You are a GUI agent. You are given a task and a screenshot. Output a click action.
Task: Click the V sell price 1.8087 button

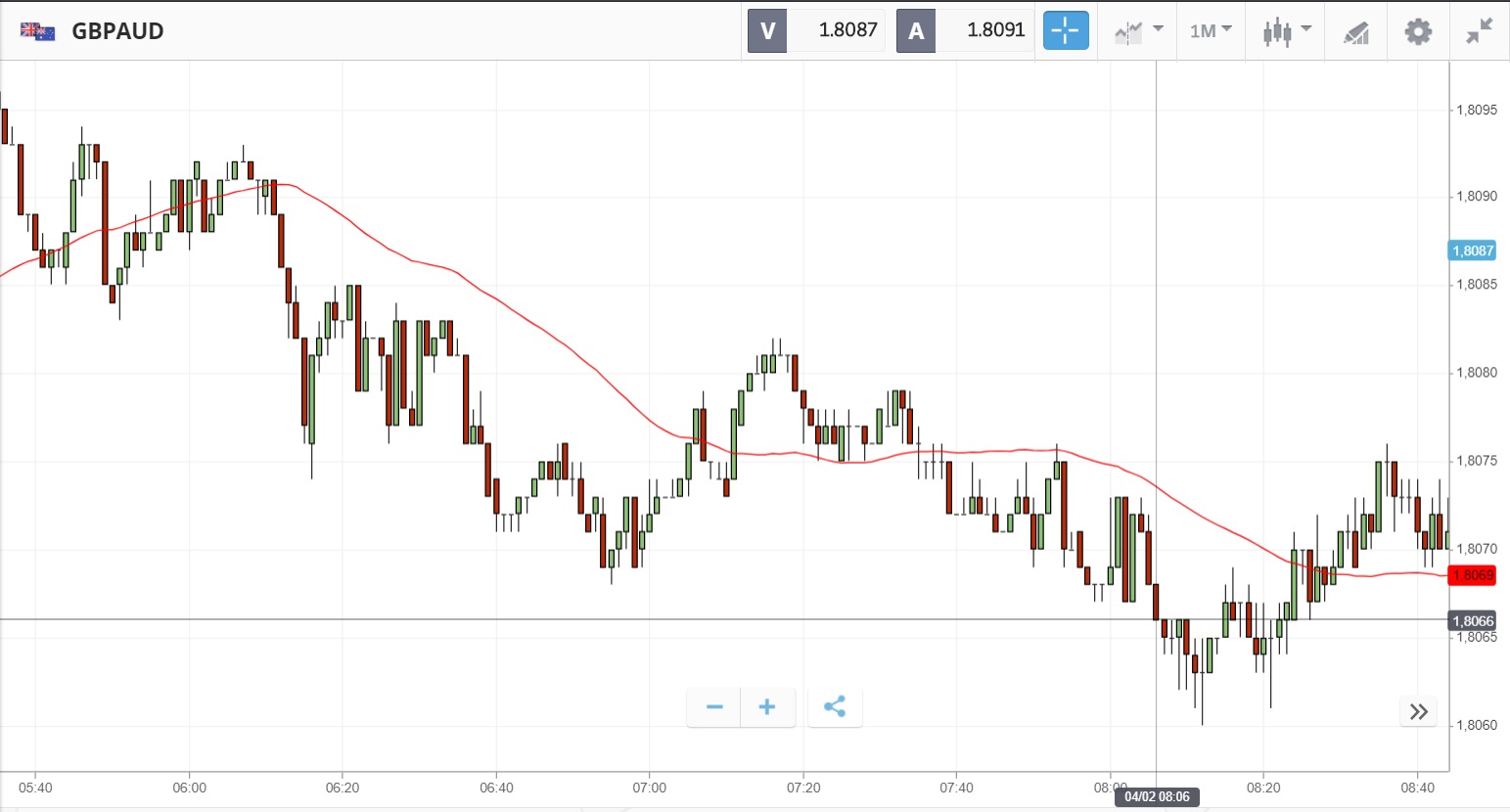click(817, 30)
